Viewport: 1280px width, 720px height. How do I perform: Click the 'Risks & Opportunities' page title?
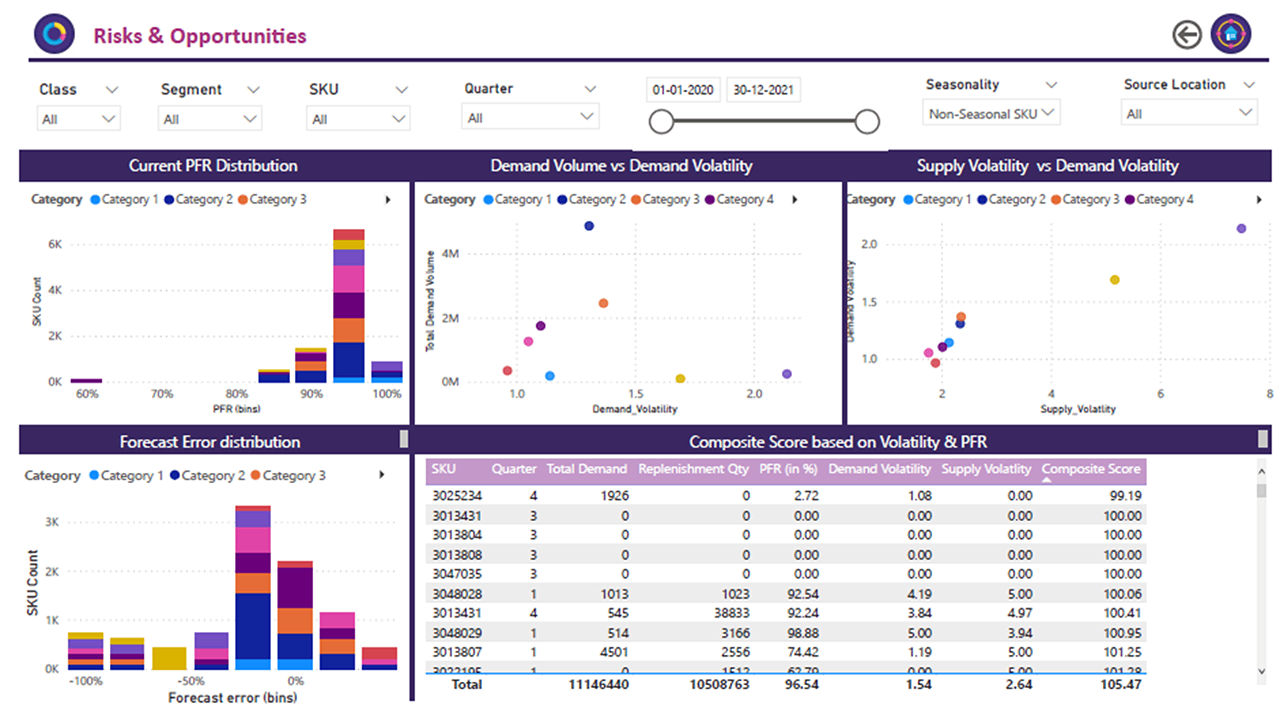(x=200, y=36)
